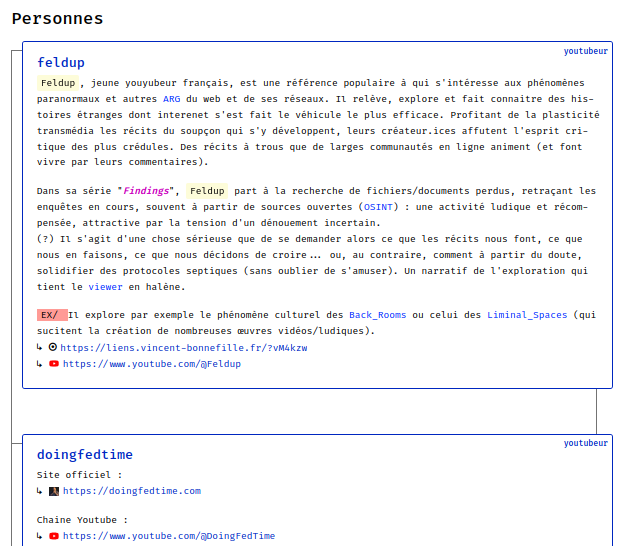Screen dimensions: 634x546
Task: Click the highlighted EX/ label
Action: [51, 314]
